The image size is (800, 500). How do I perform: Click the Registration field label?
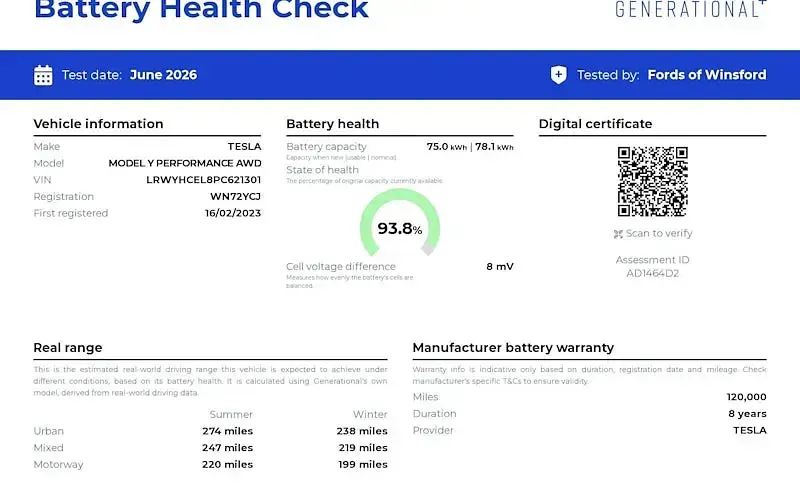(x=64, y=196)
